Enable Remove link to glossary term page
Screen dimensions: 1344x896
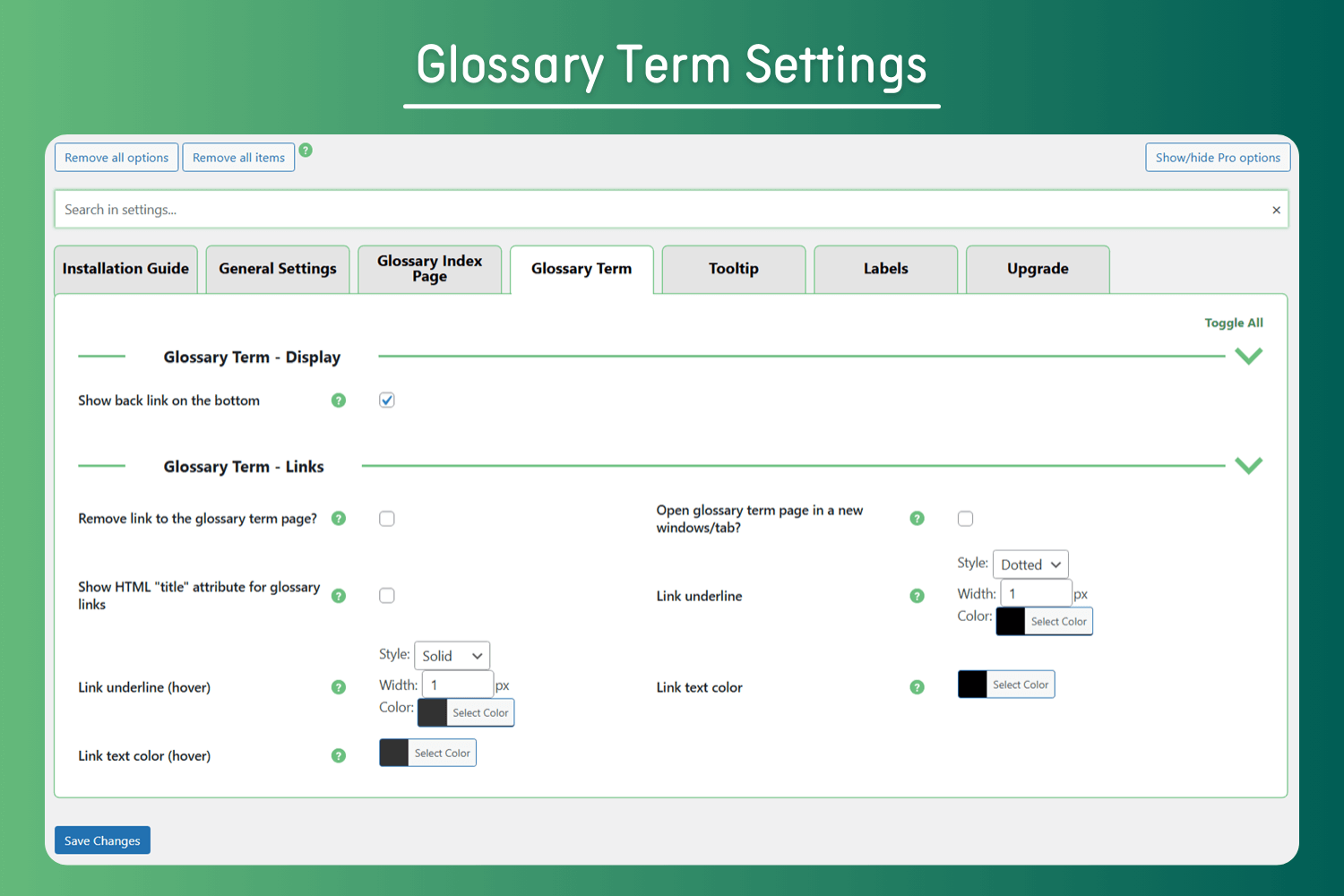click(387, 519)
